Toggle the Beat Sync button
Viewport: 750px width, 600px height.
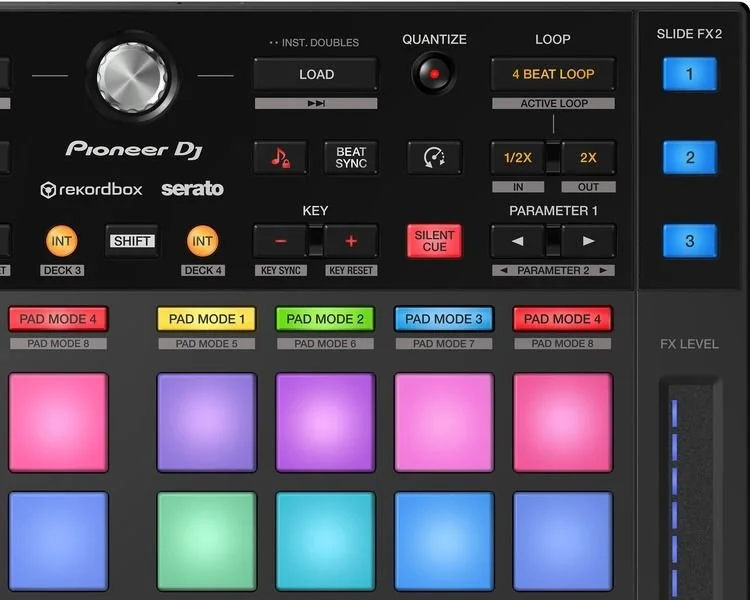tap(351, 158)
